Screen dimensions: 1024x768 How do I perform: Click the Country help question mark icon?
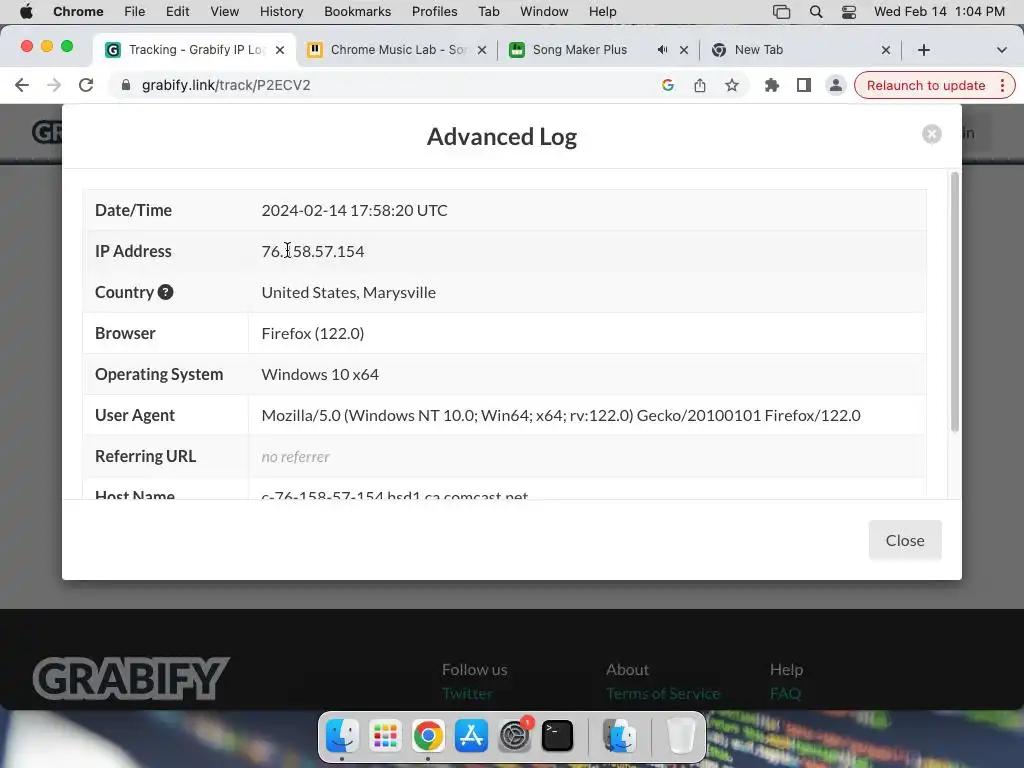point(165,292)
